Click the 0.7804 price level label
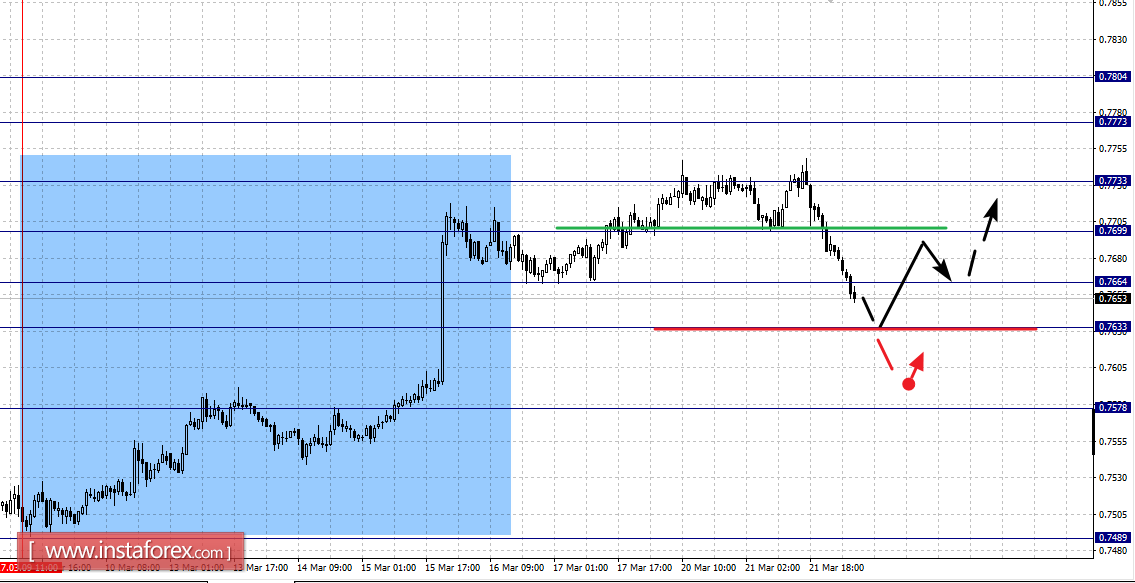 (1113, 76)
